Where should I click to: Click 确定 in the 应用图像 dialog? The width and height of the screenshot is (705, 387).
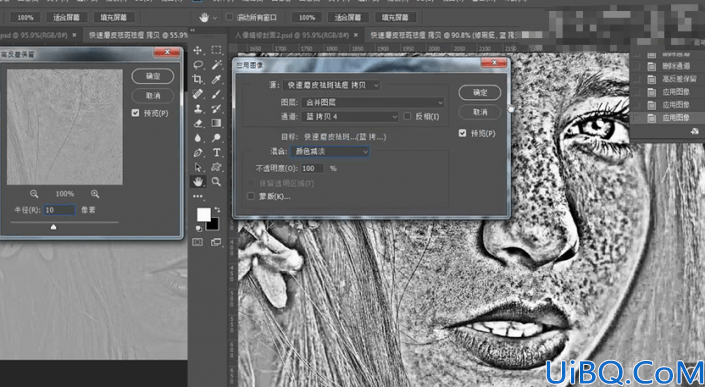tap(480, 93)
